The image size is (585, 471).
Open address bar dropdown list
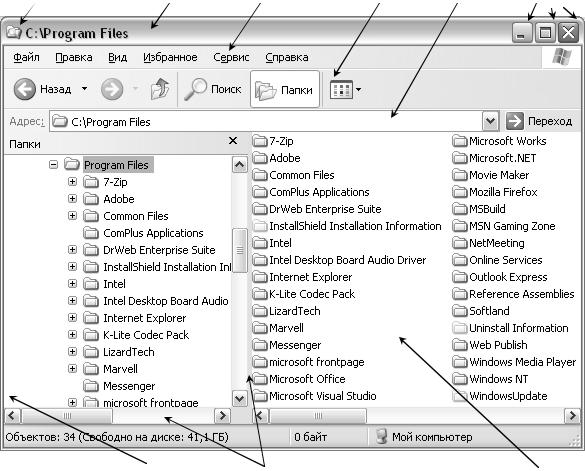click(x=490, y=121)
